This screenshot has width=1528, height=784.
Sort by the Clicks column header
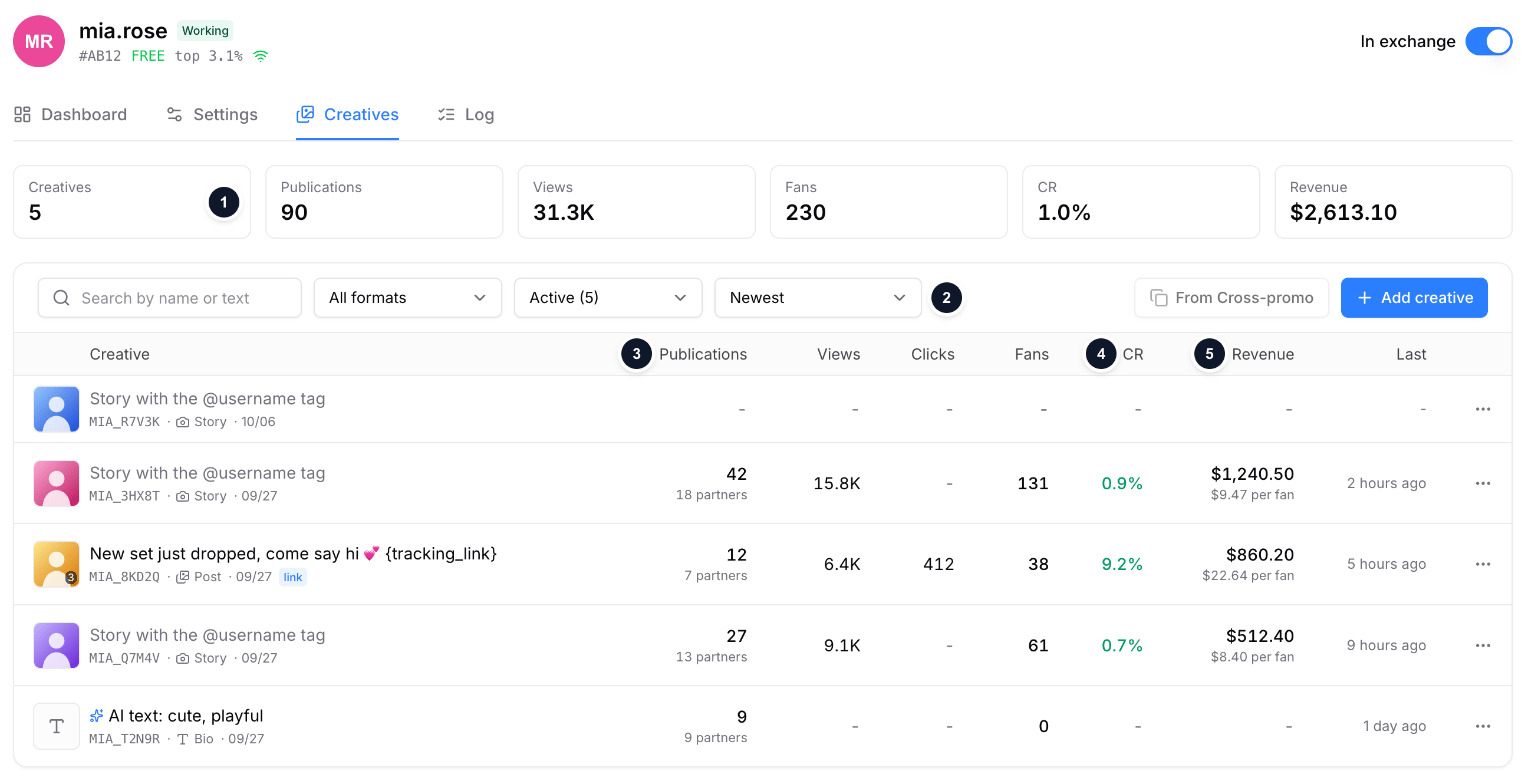tap(933, 354)
